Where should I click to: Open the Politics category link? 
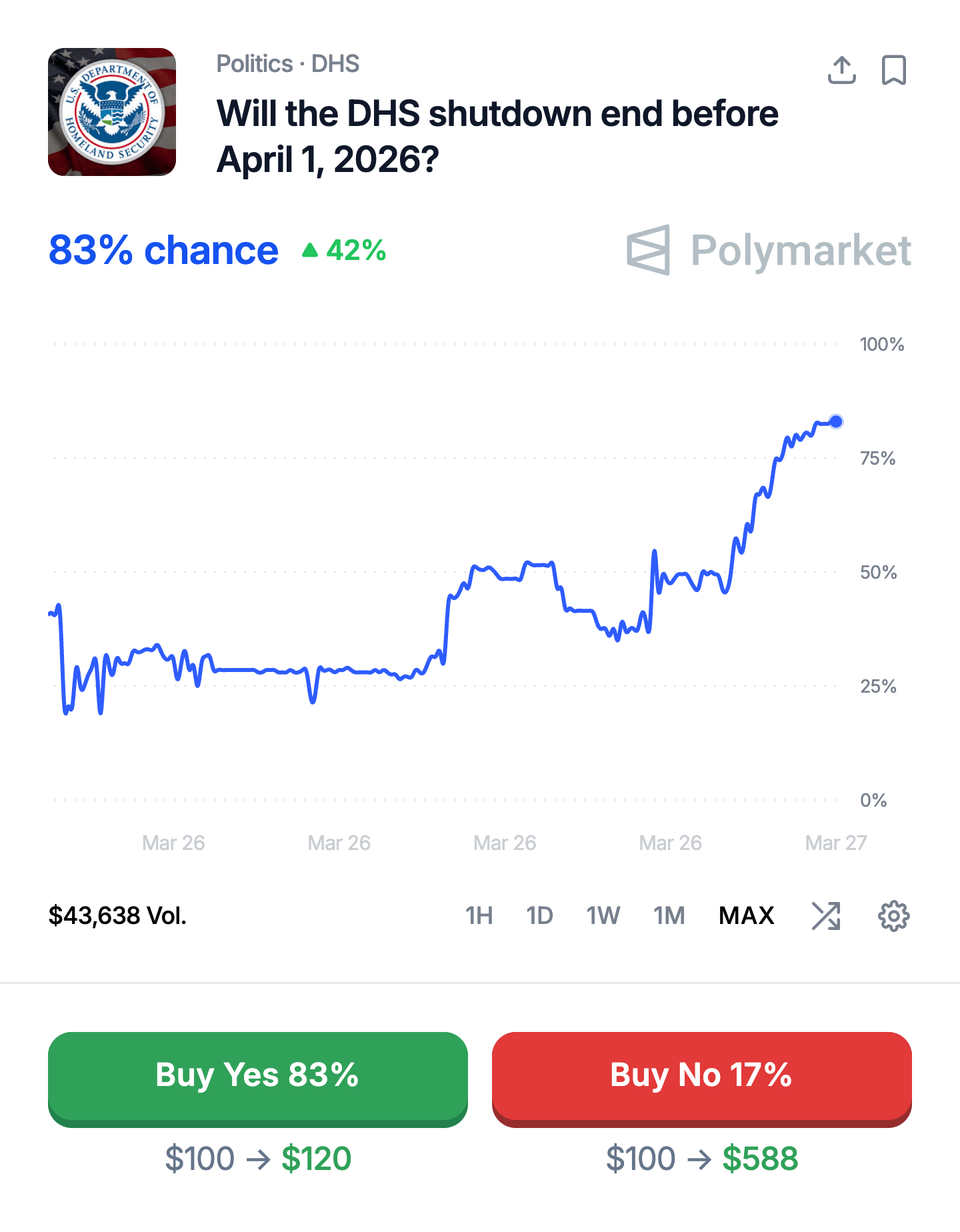tap(255, 64)
